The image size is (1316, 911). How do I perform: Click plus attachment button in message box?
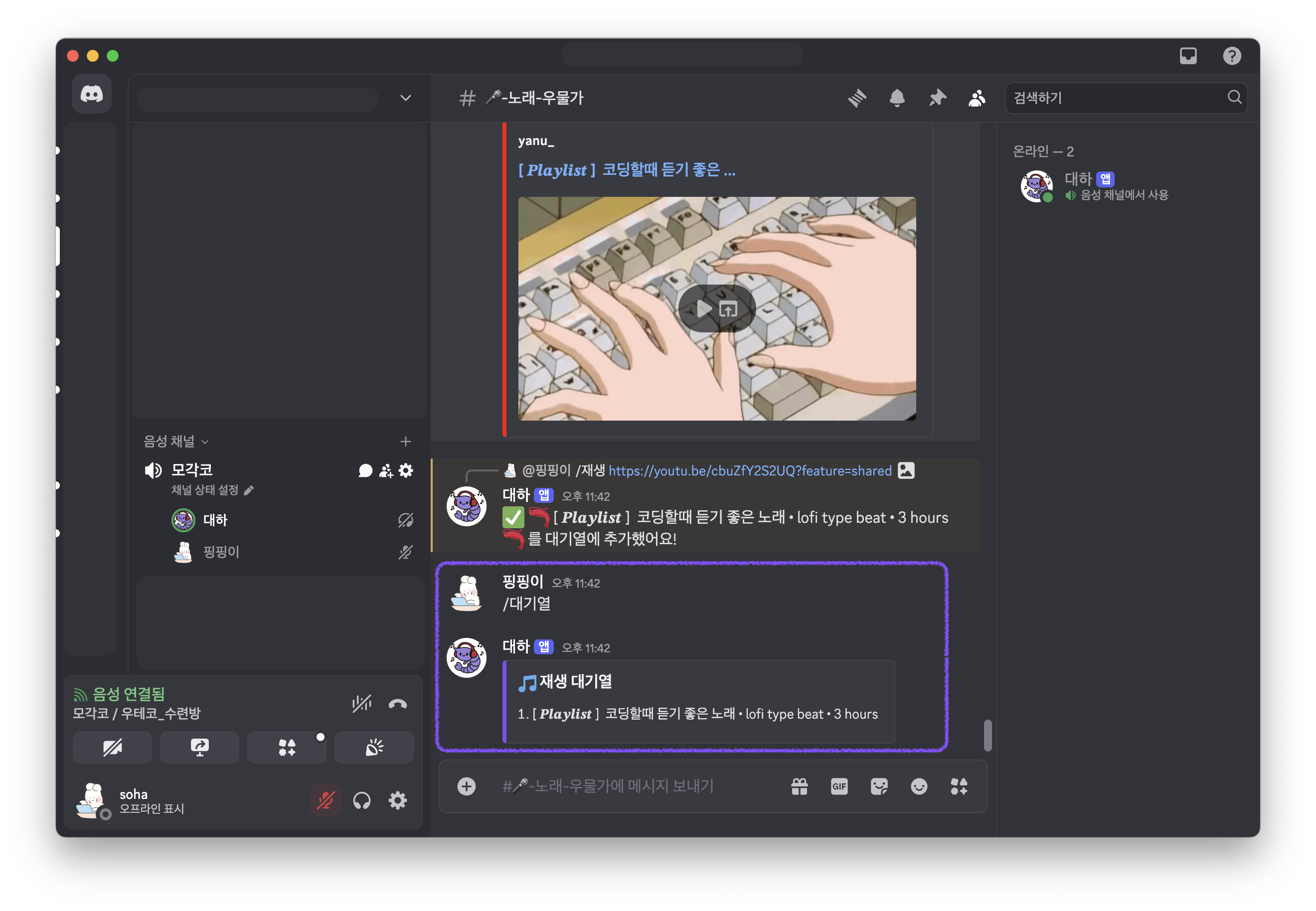tap(467, 786)
